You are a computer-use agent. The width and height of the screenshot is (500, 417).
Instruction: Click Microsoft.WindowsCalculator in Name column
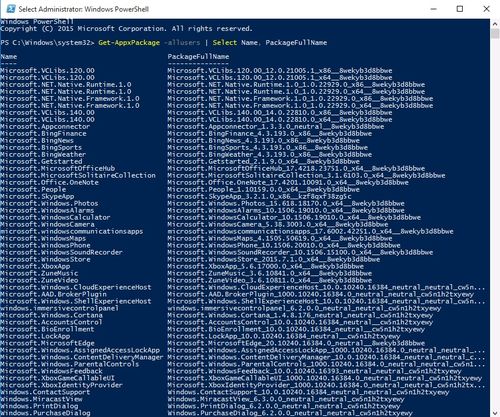(55, 218)
